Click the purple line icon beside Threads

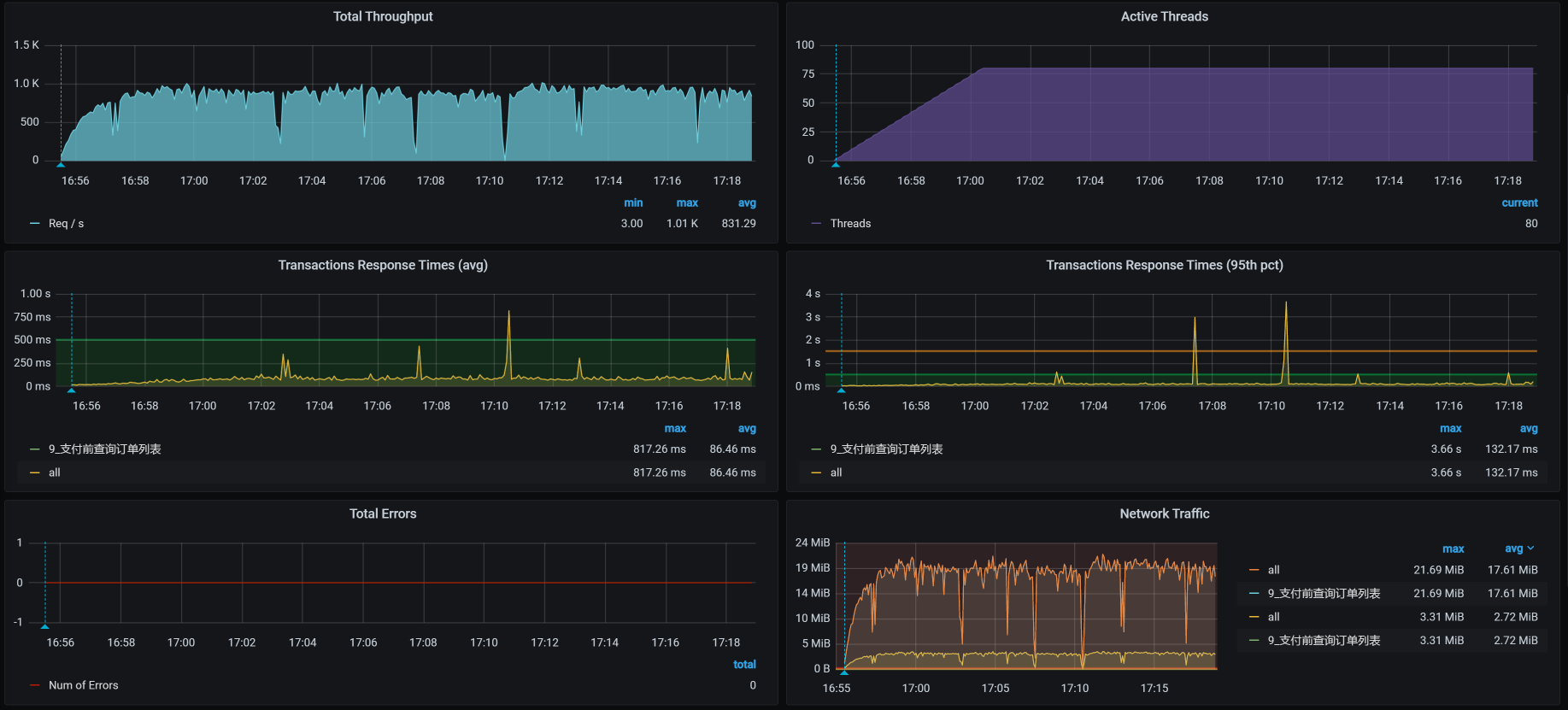(816, 224)
